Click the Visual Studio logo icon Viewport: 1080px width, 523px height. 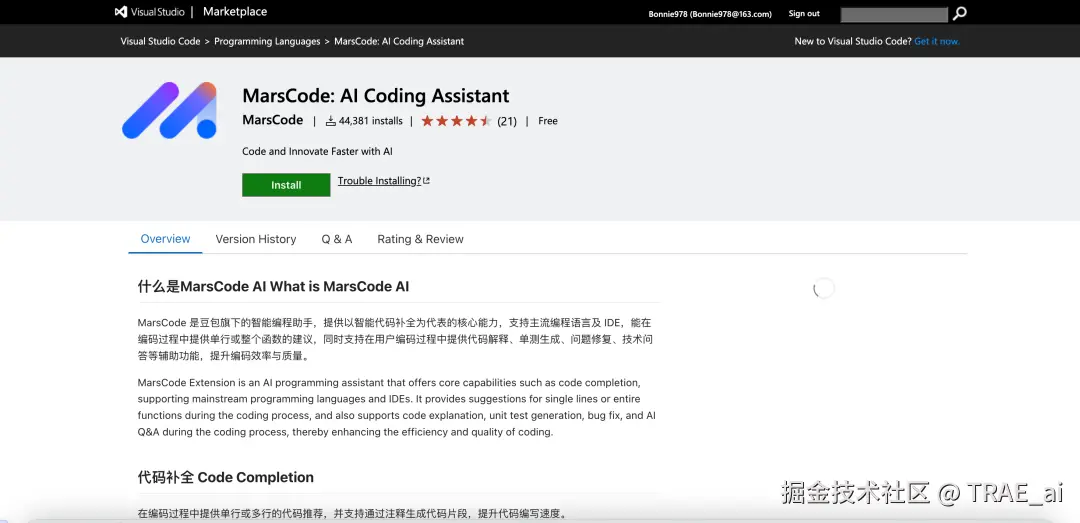(121, 12)
